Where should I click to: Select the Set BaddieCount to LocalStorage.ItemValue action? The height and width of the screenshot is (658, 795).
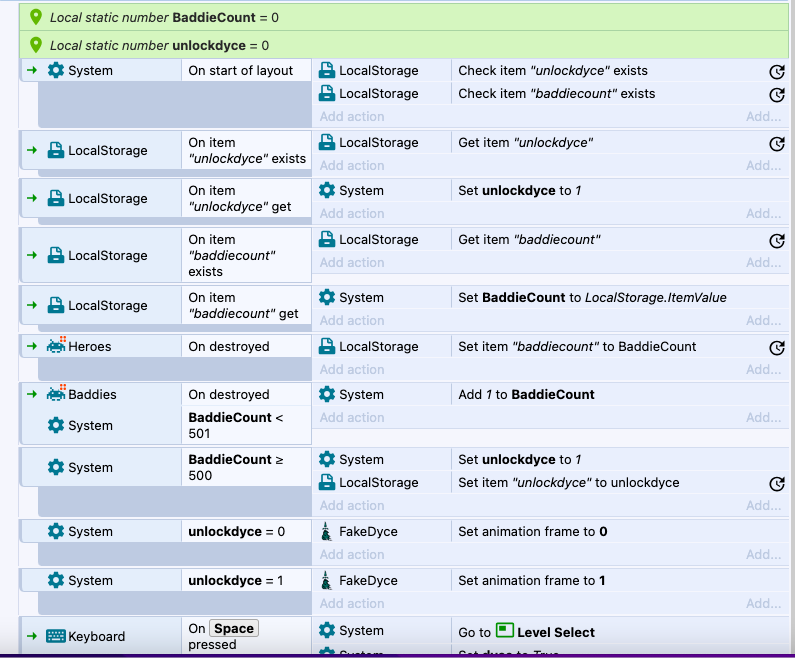pos(551,297)
